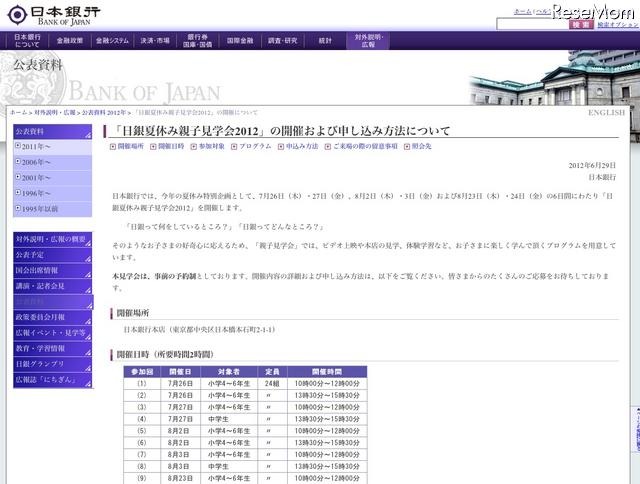Open 広報誌「にちぎん」 sidebar item
640x484 pixels.
53,380
